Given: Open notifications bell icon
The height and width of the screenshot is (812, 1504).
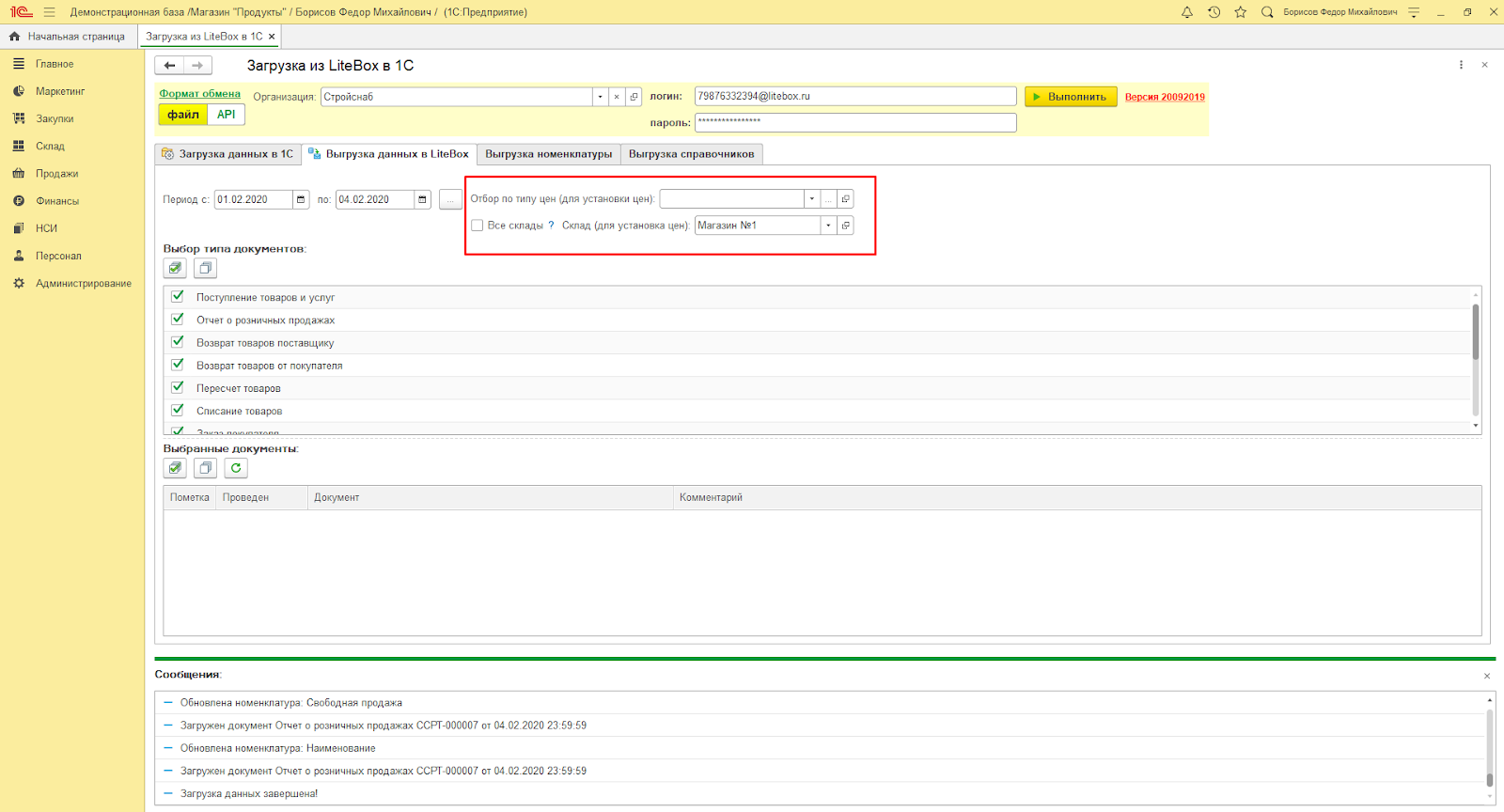Looking at the screenshot, I should point(1187,12).
